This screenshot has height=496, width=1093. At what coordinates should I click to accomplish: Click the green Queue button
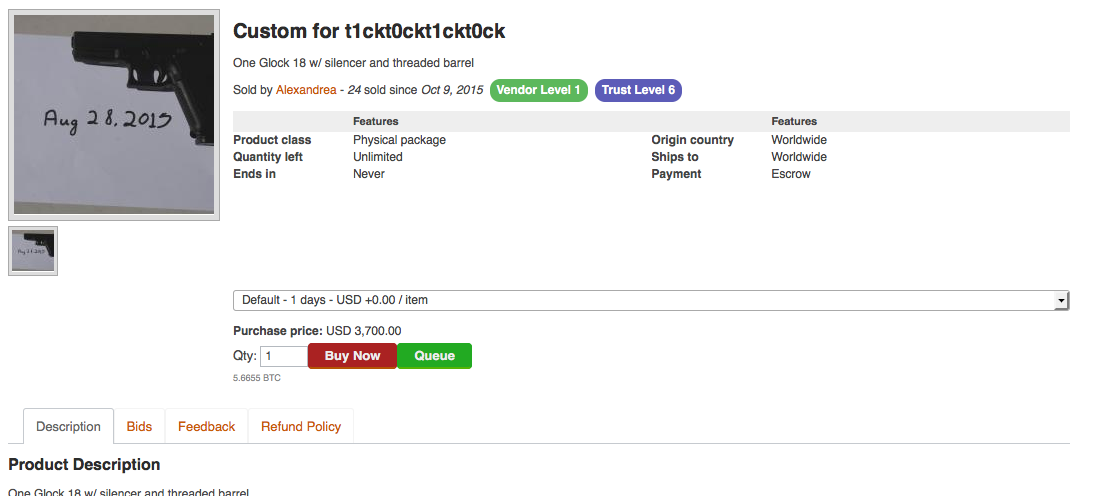[x=434, y=356]
